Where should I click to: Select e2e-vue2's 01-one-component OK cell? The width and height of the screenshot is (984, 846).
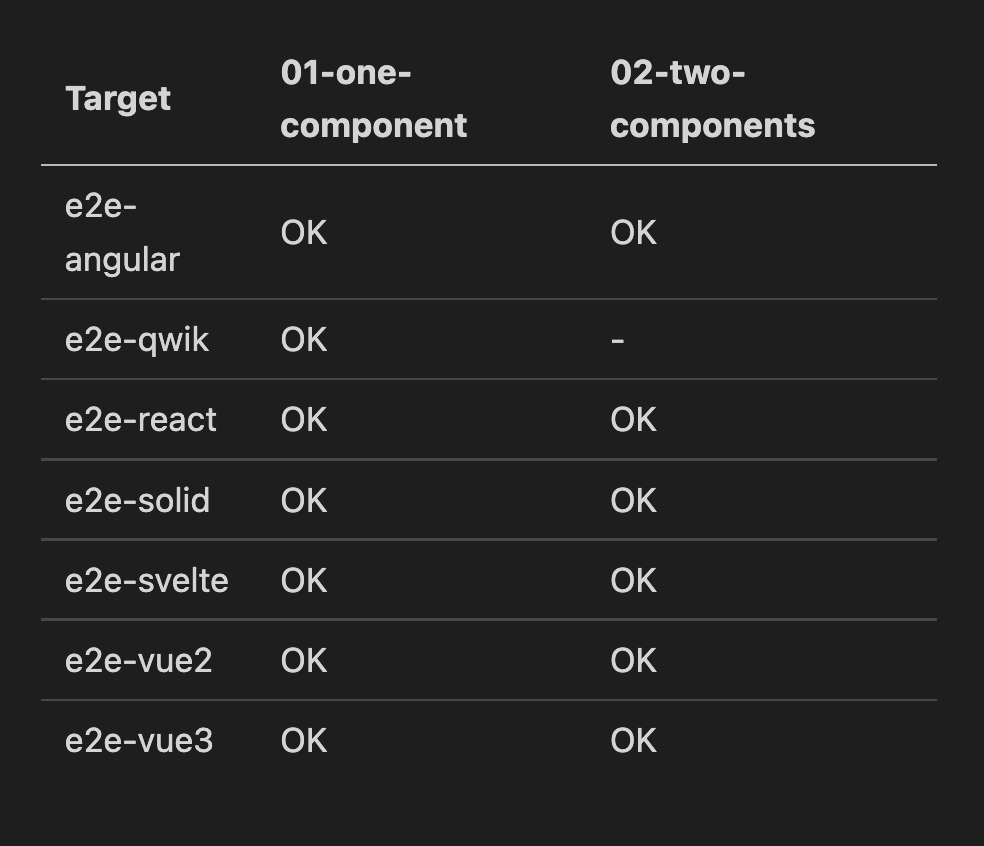(x=304, y=661)
